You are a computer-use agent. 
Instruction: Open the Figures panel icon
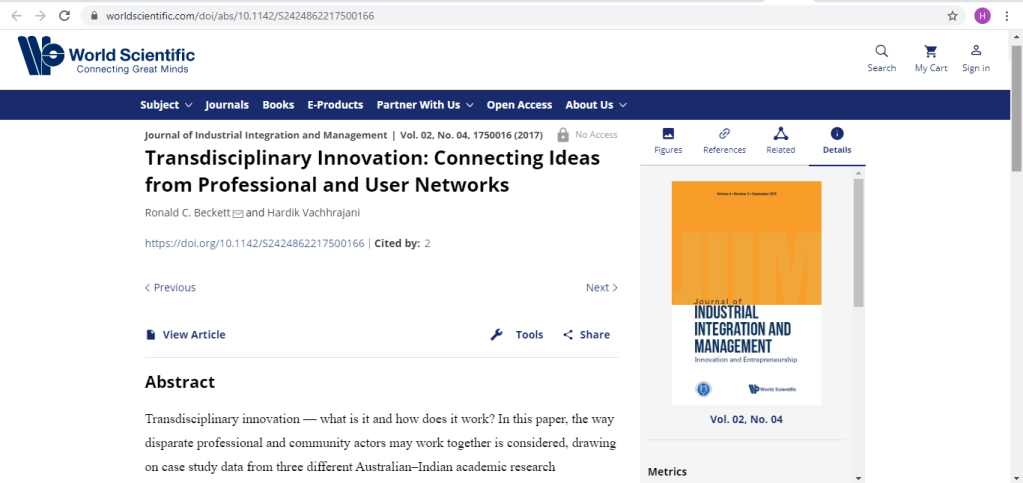pyautogui.click(x=668, y=134)
